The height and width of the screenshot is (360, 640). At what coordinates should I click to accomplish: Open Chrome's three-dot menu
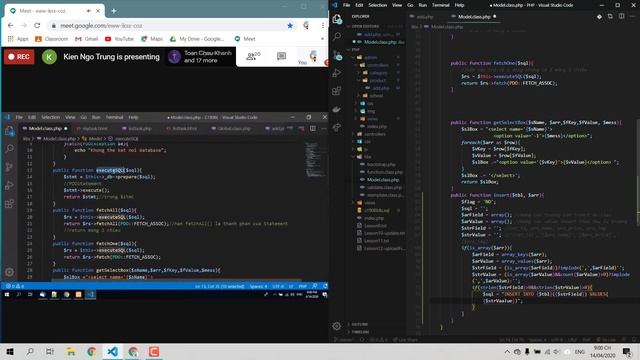322,25
